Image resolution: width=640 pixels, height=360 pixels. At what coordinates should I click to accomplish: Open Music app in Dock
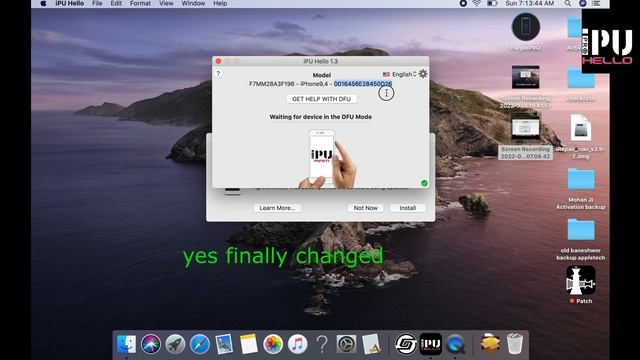298,344
